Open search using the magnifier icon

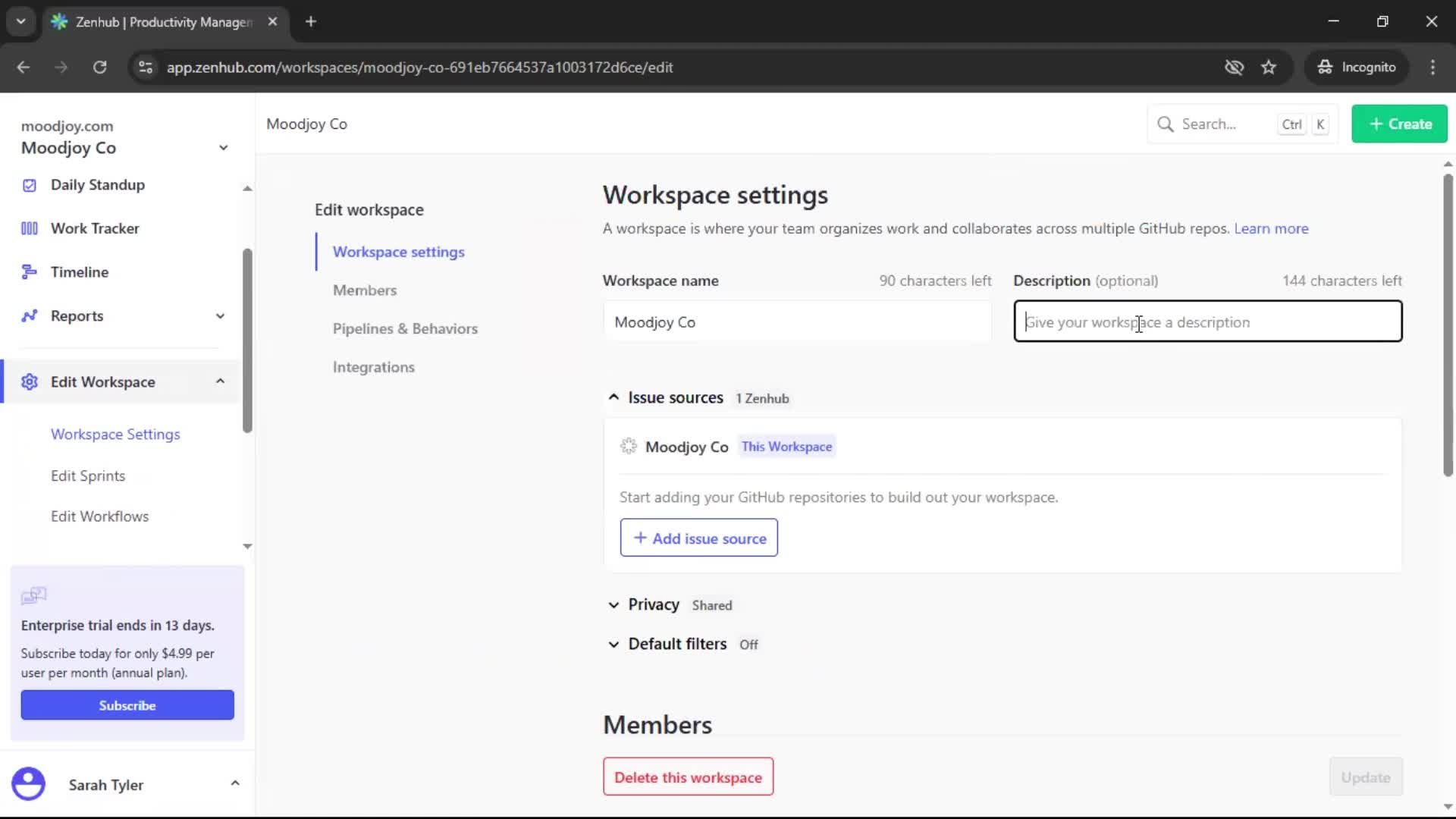pyautogui.click(x=1166, y=124)
